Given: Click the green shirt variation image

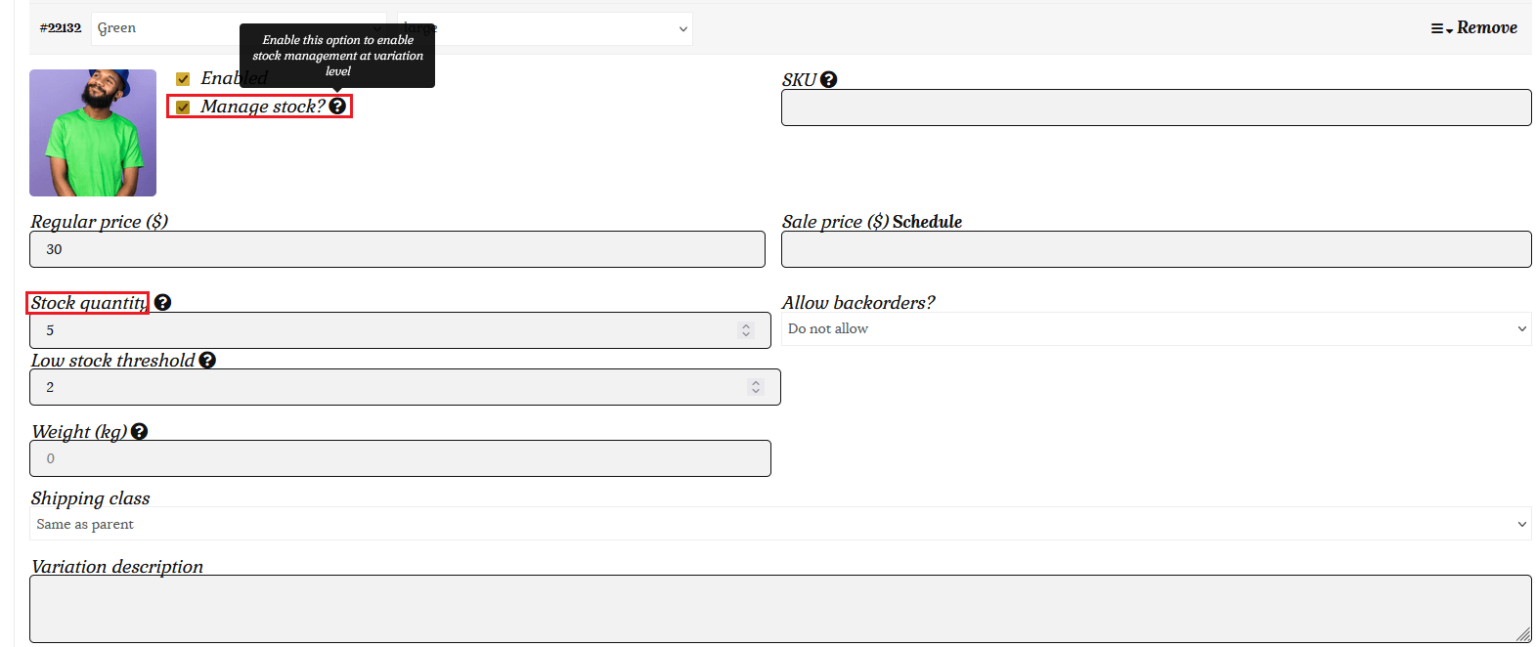Looking at the screenshot, I should click(x=93, y=133).
